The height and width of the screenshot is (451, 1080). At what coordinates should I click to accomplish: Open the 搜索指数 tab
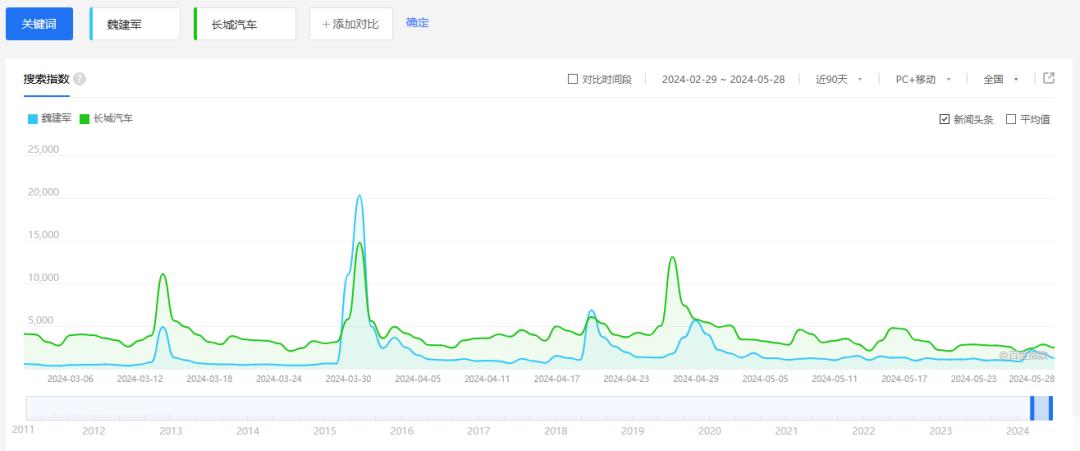(47, 79)
